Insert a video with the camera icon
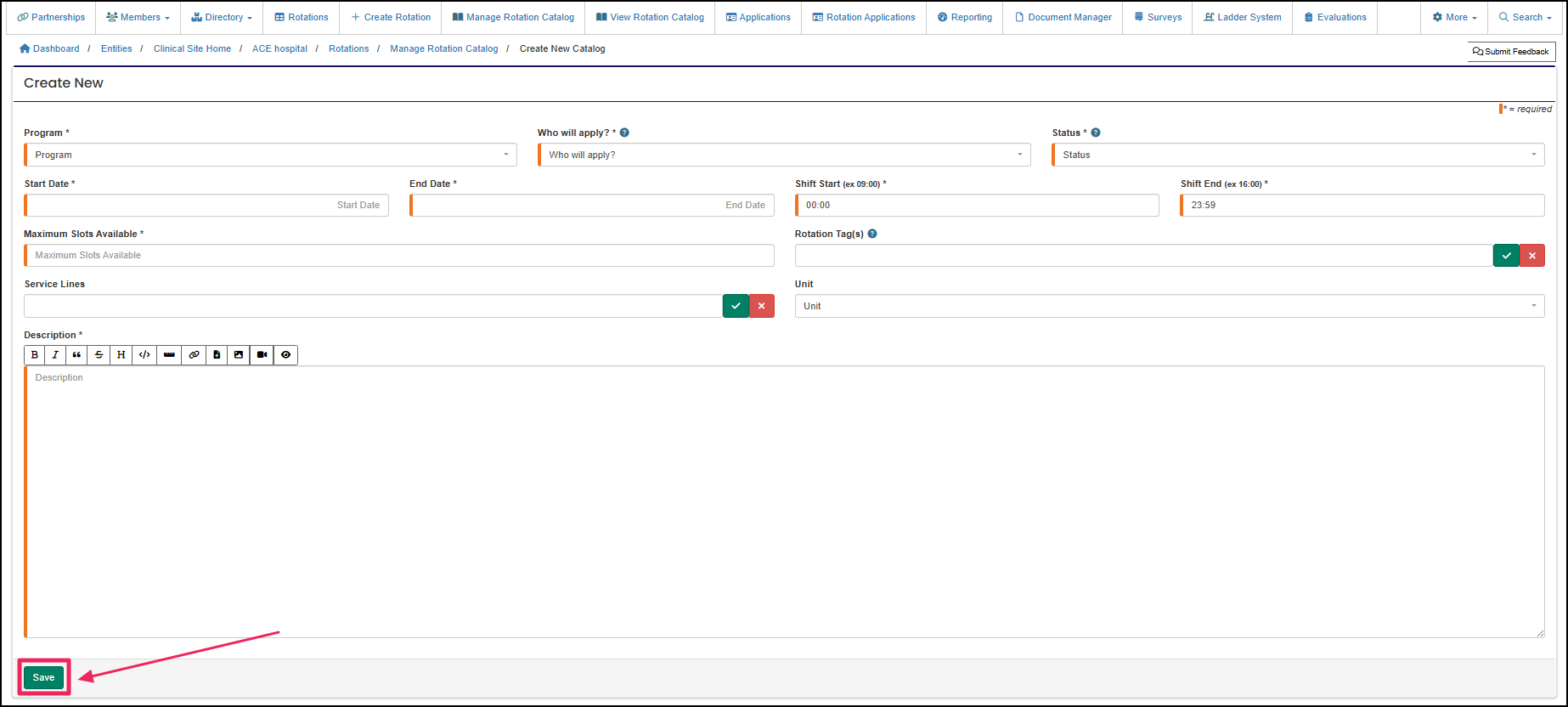 [262, 354]
